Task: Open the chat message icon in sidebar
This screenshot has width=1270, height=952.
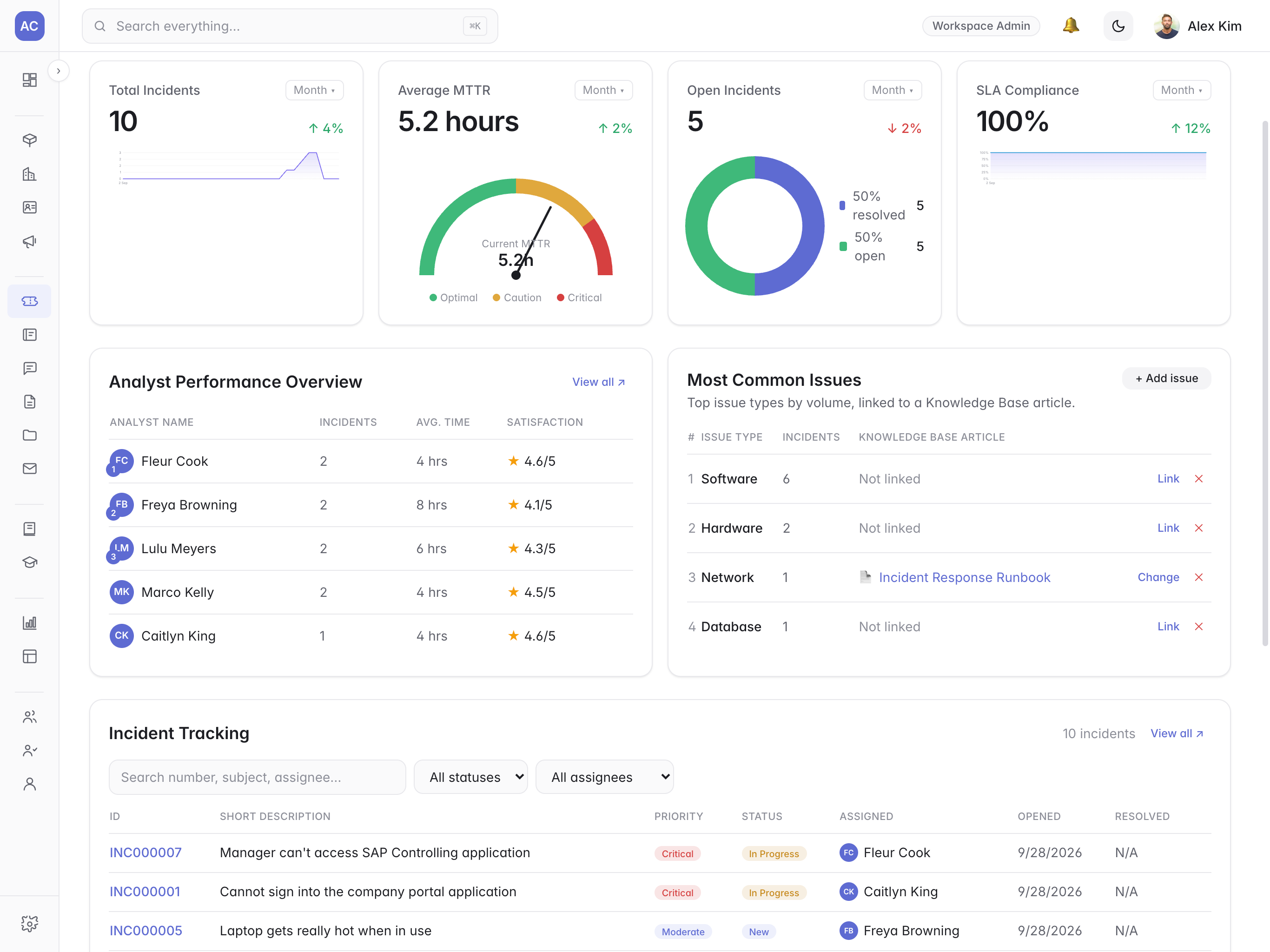Action: point(29,368)
